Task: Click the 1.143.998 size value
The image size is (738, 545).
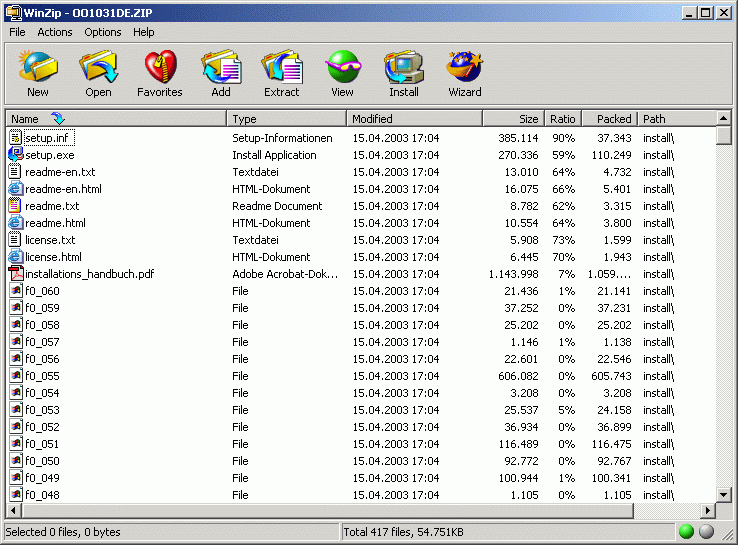Action: pos(513,273)
